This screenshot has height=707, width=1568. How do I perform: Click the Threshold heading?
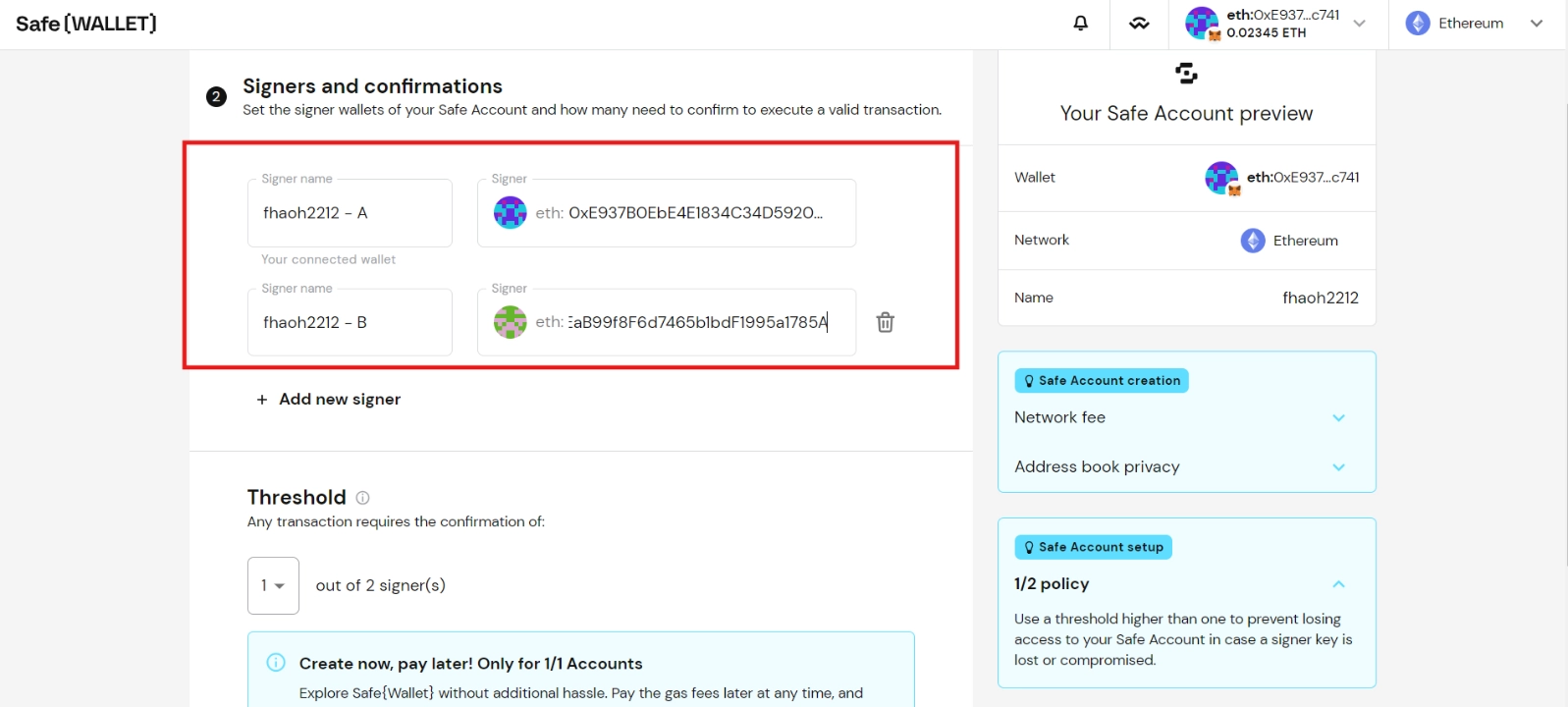(x=297, y=497)
